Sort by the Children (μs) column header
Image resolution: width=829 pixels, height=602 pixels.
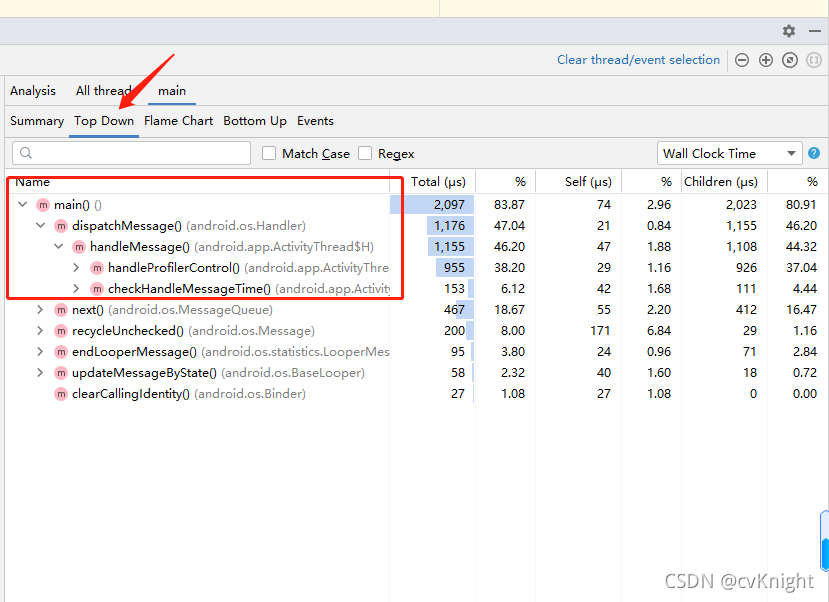coord(721,182)
